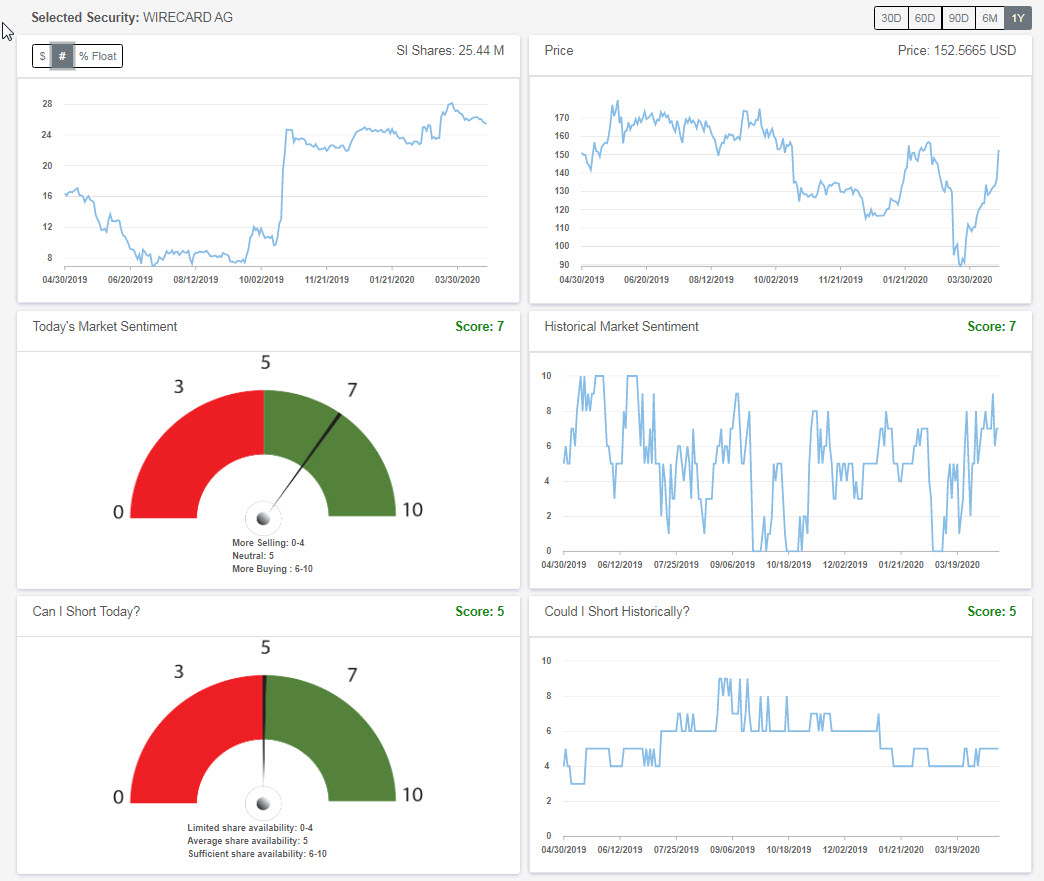Select the 30D time range
The width and height of the screenshot is (1044, 881).
(891, 17)
